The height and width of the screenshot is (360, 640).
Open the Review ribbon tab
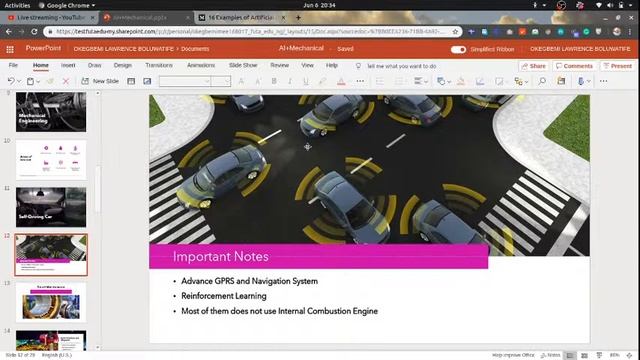[279, 65]
